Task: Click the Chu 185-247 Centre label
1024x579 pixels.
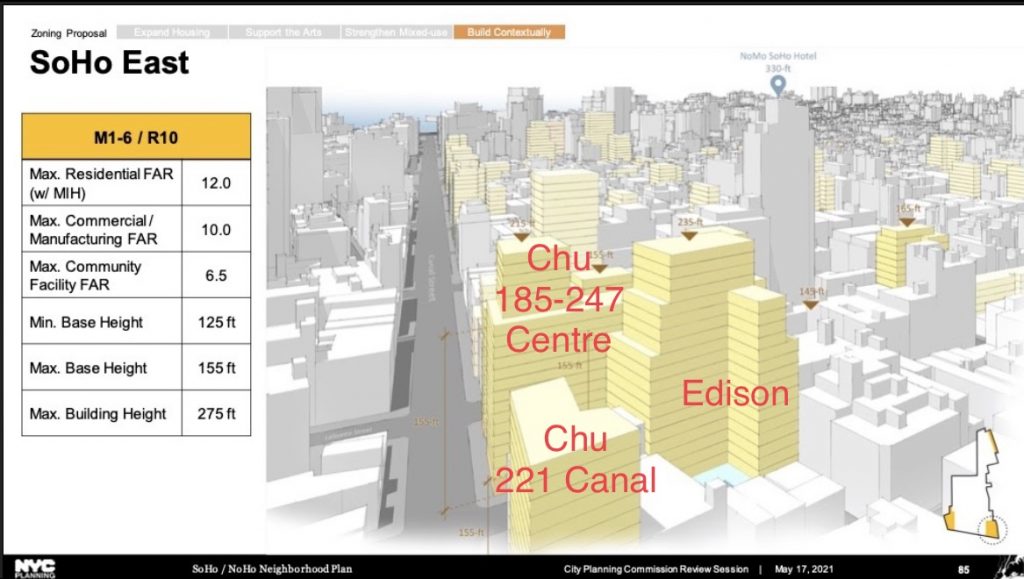Action: [558, 299]
